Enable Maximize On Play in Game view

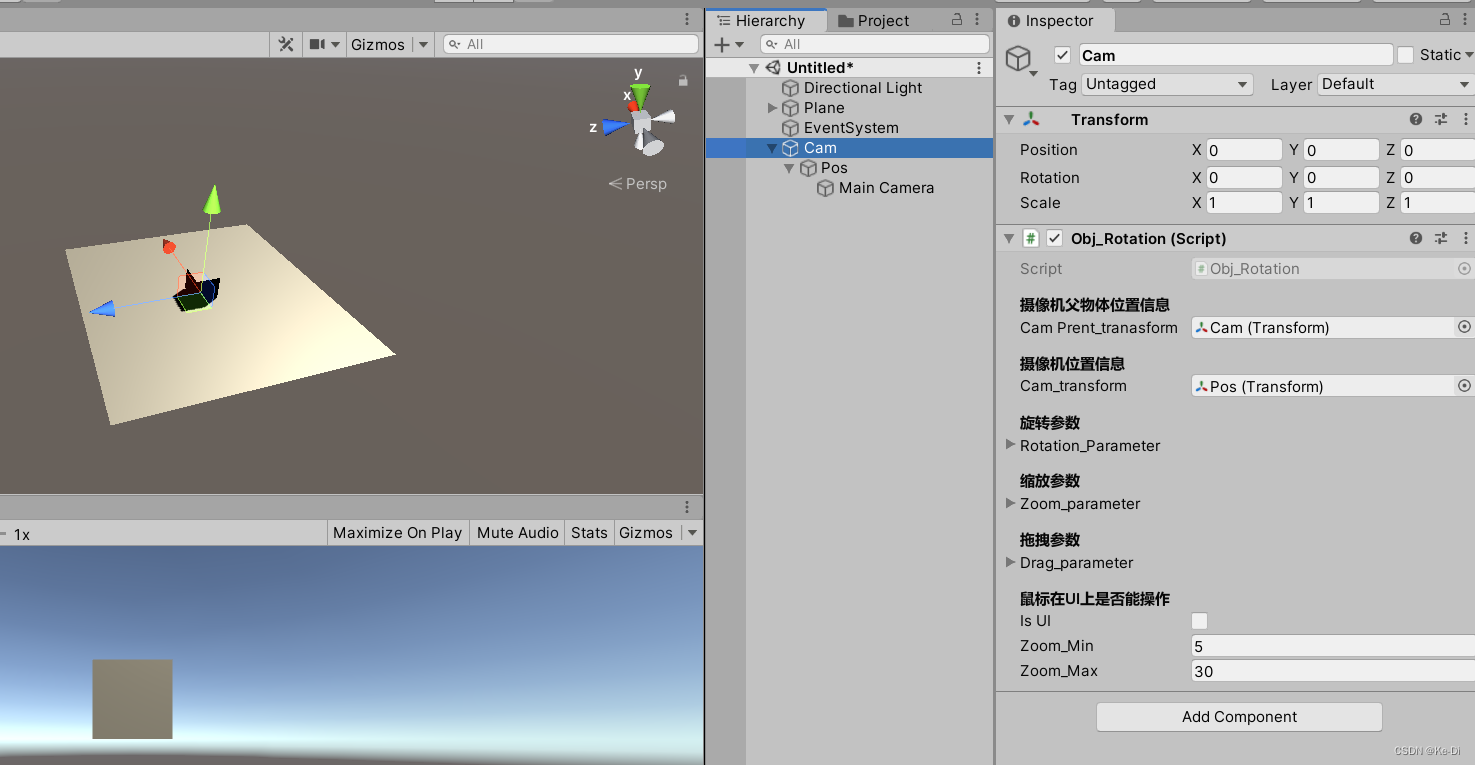pos(397,532)
